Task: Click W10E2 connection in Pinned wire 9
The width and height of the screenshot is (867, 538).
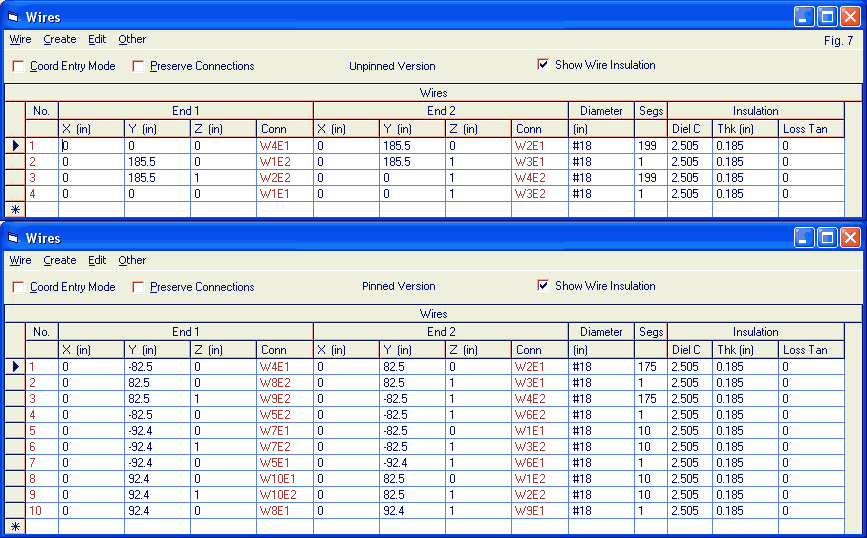Action: [x=285, y=494]
